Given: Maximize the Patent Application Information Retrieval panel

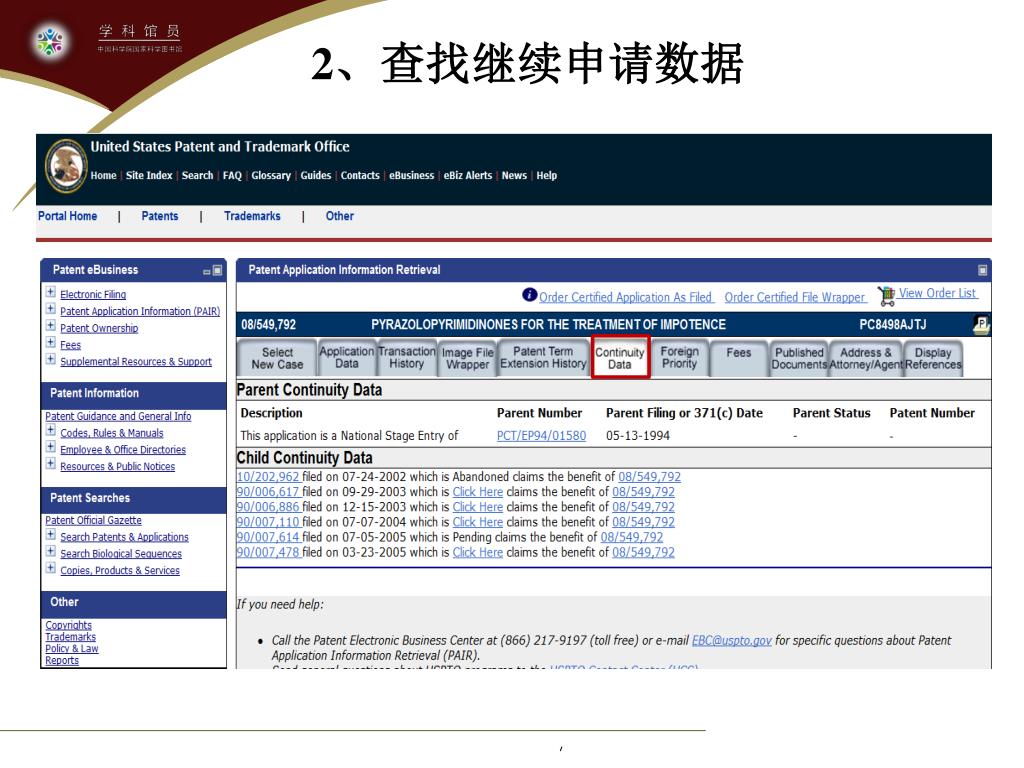Looking at the screenshot, I should pyautogui.click(x=982, y=270).
